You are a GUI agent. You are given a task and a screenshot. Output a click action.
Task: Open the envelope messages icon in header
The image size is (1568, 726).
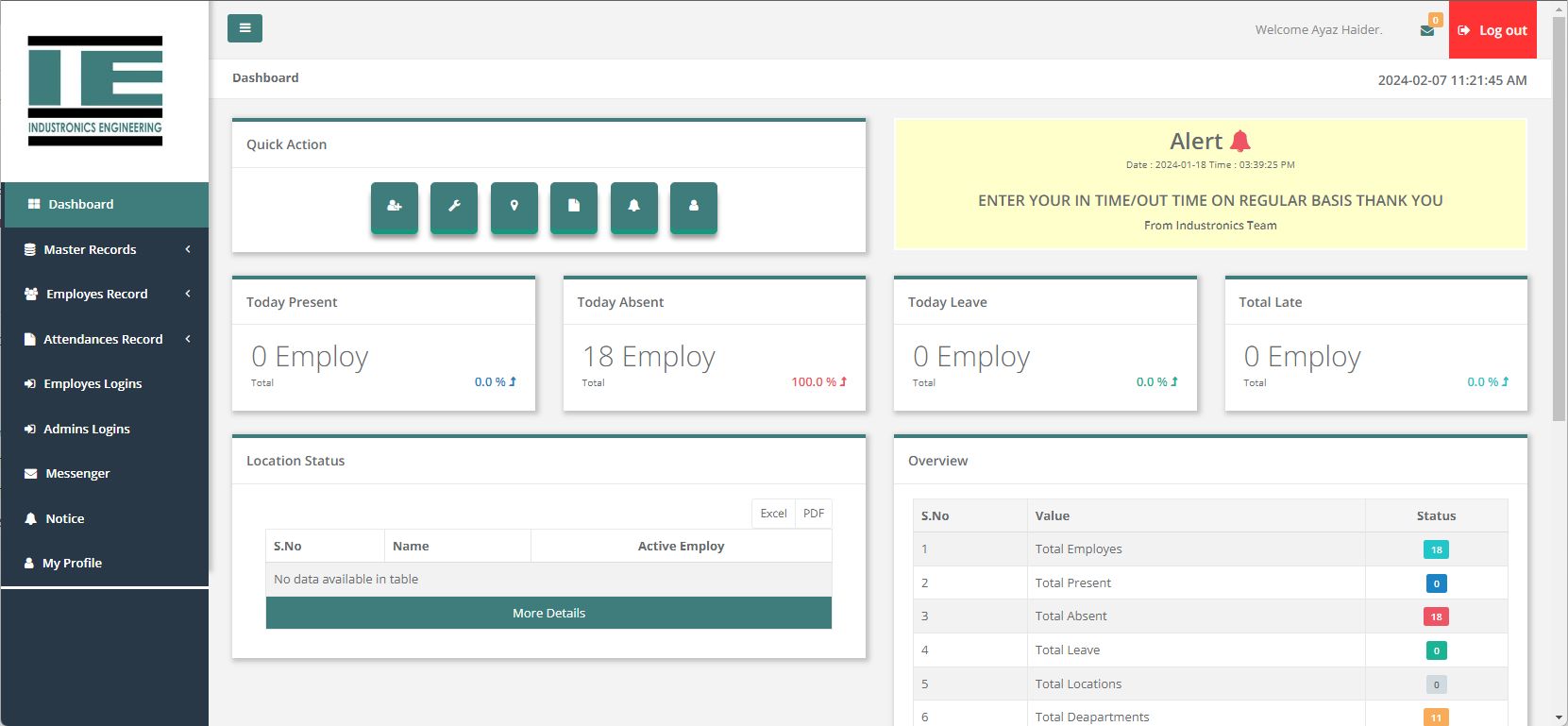(1427, 30)
